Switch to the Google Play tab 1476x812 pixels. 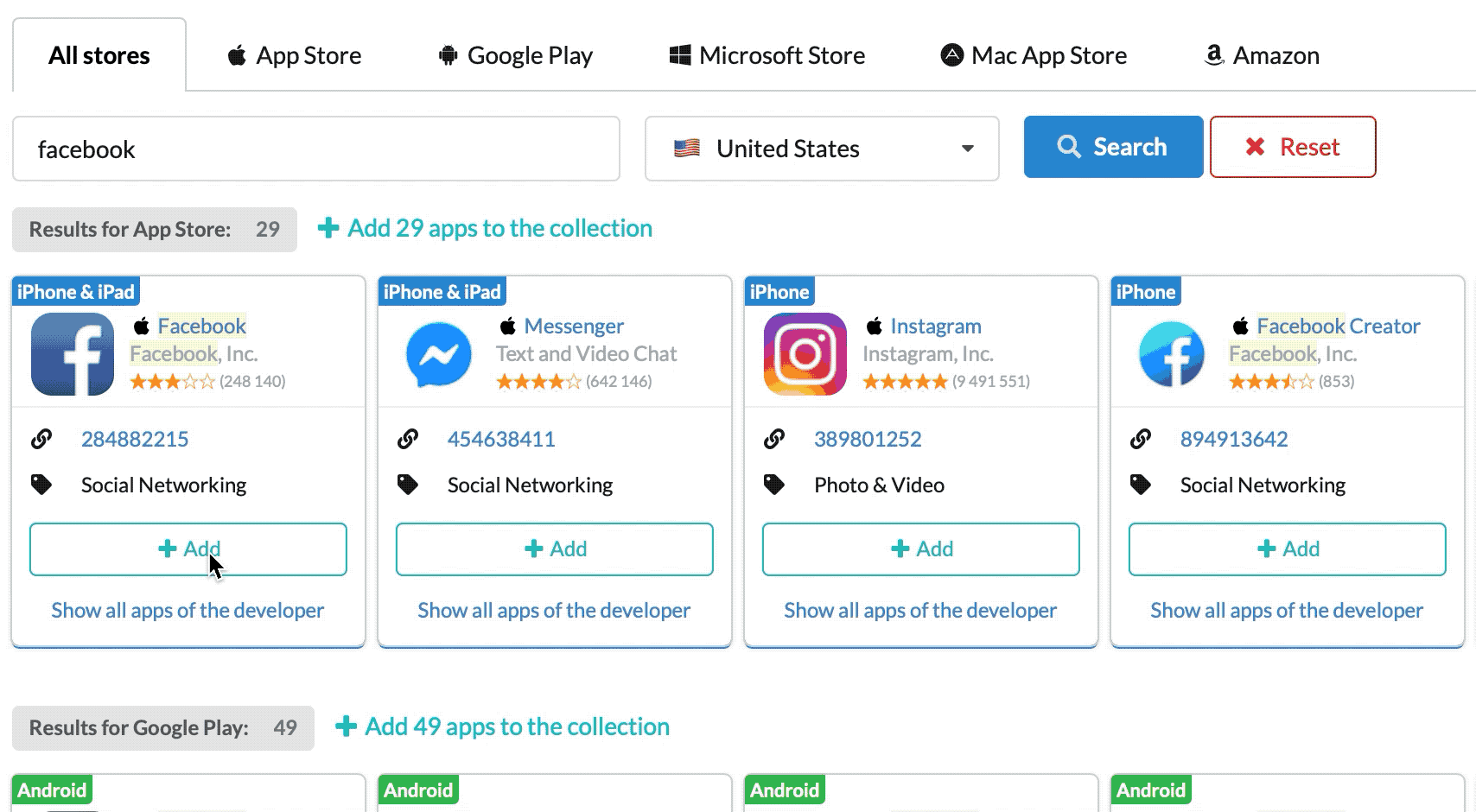pyautogui.click(x=516, y=55)
